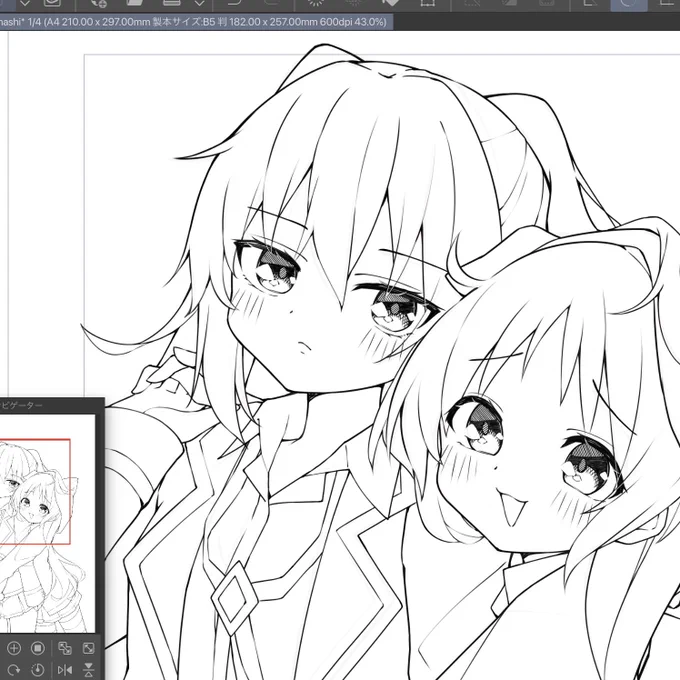This screenshot has height=680, width=680.
Task: Select the canvas tab showing A4 210.00 x 297.00mm
Action: (x=195, y=22)
